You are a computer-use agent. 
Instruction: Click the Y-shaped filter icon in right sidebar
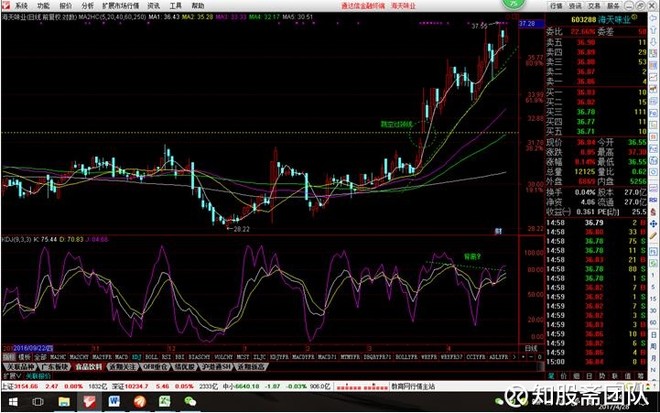(x=653, y=30)
